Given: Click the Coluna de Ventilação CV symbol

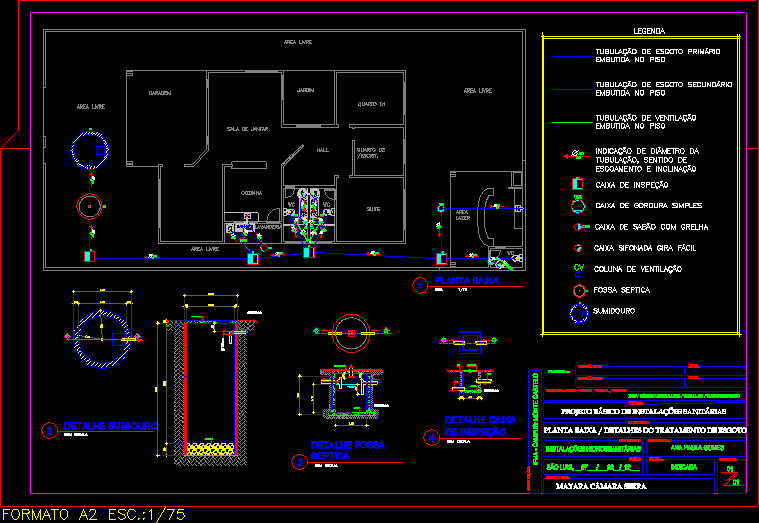Looking at the screenshot, I should pos(577,268).
